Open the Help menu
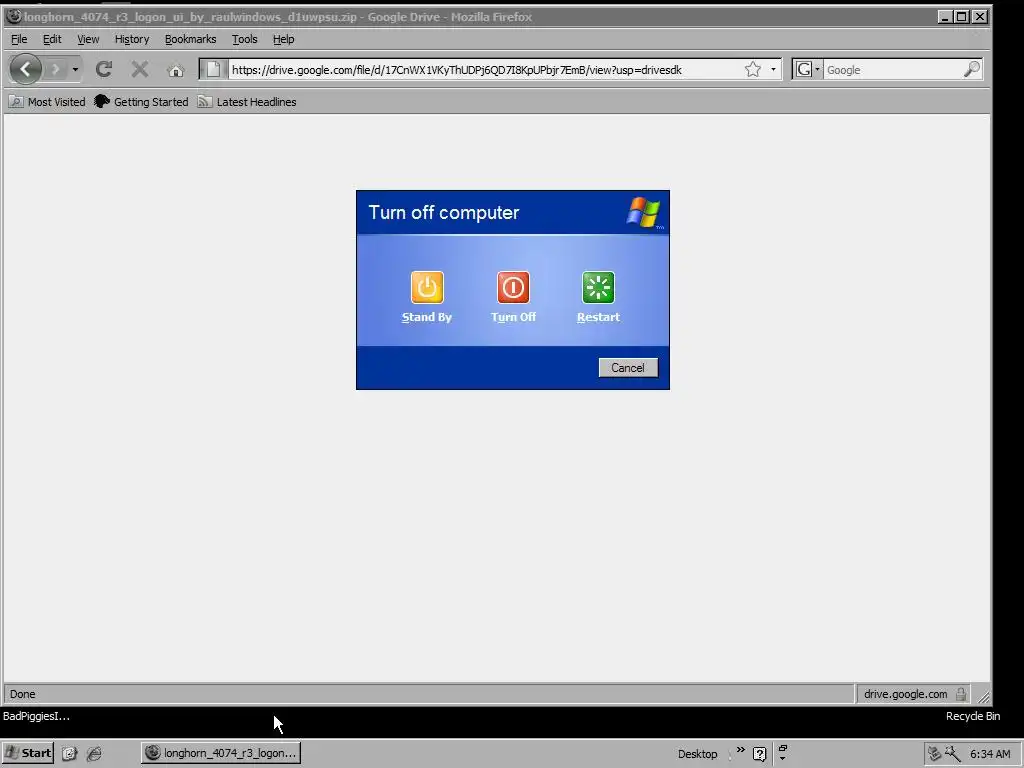Screen dimensions: 1024x768 pos(283,39)
